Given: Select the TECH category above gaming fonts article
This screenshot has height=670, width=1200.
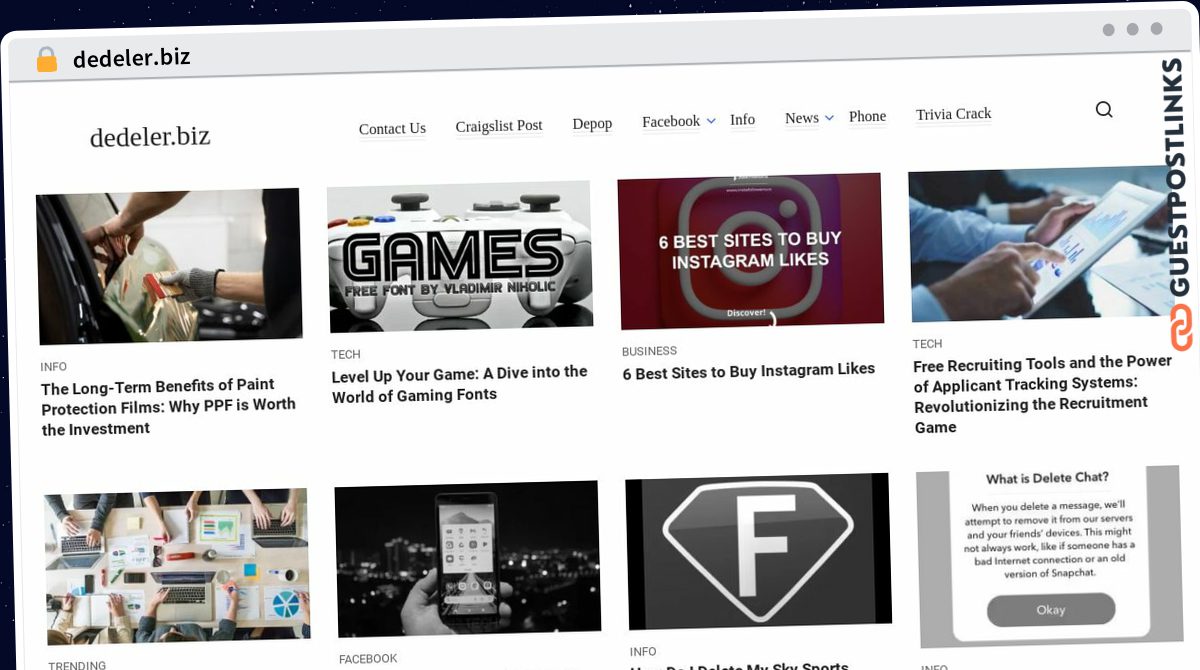Looking at the screenshot, I should tap(346, 354).
